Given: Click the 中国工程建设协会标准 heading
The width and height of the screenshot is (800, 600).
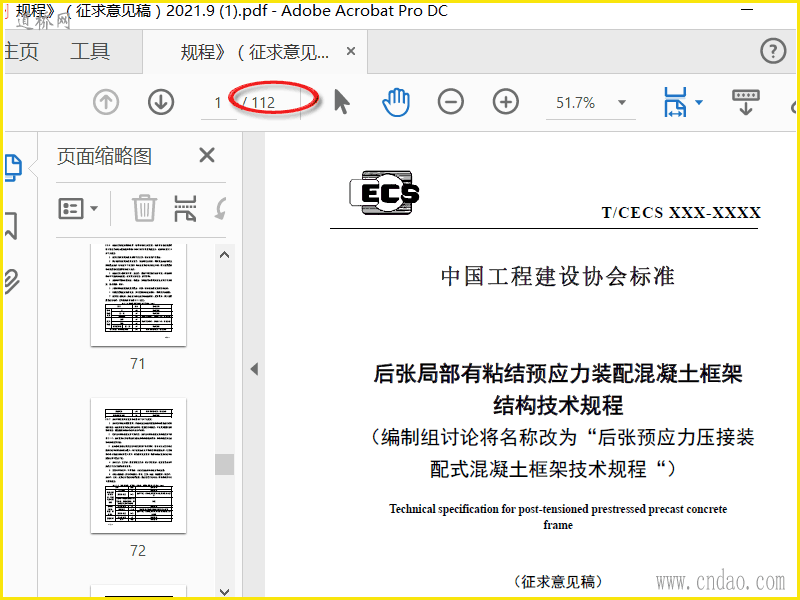Looking at the screenshot, I should [x=558, y=276].
